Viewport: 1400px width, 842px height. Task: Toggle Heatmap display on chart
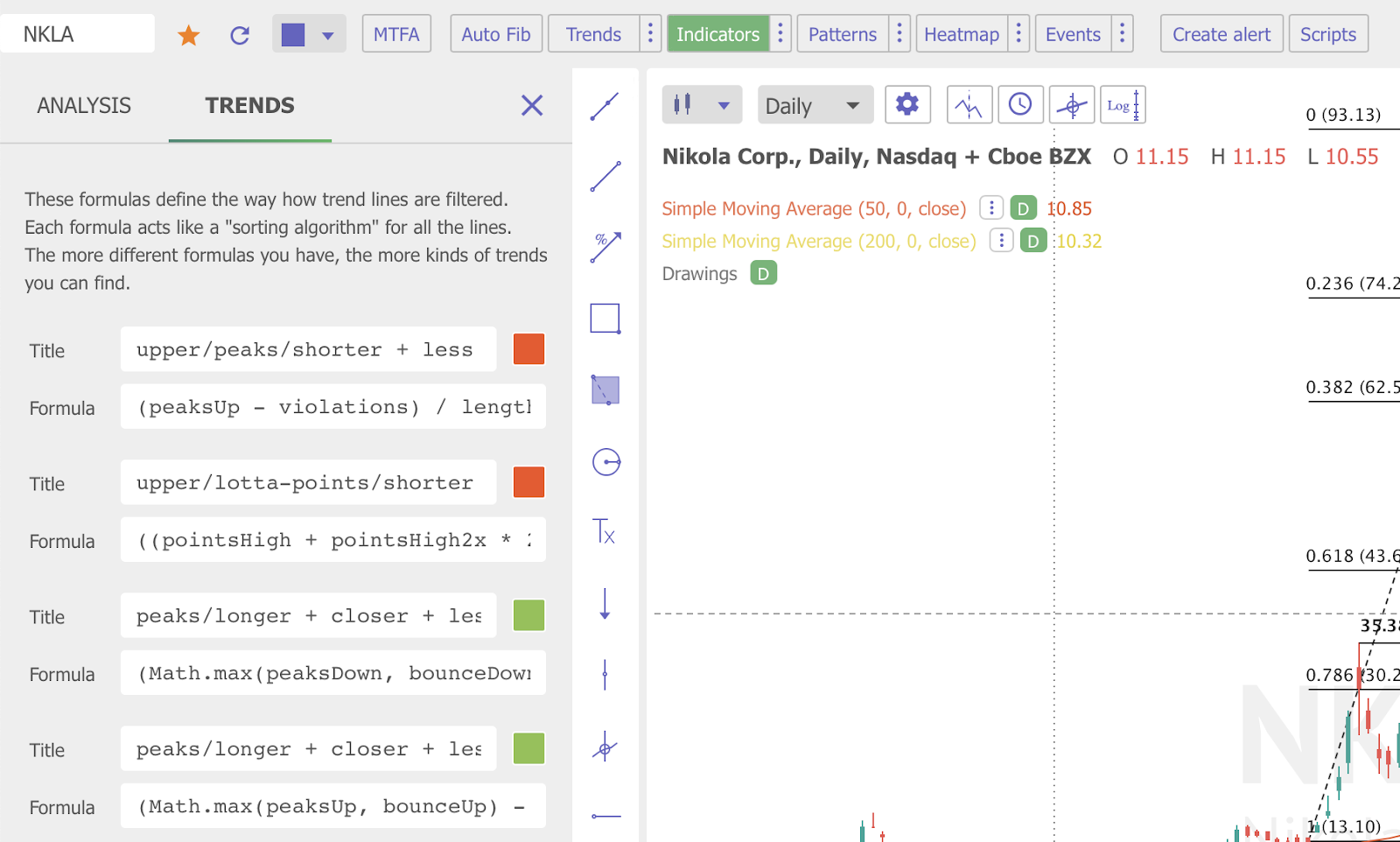(962, 34)
